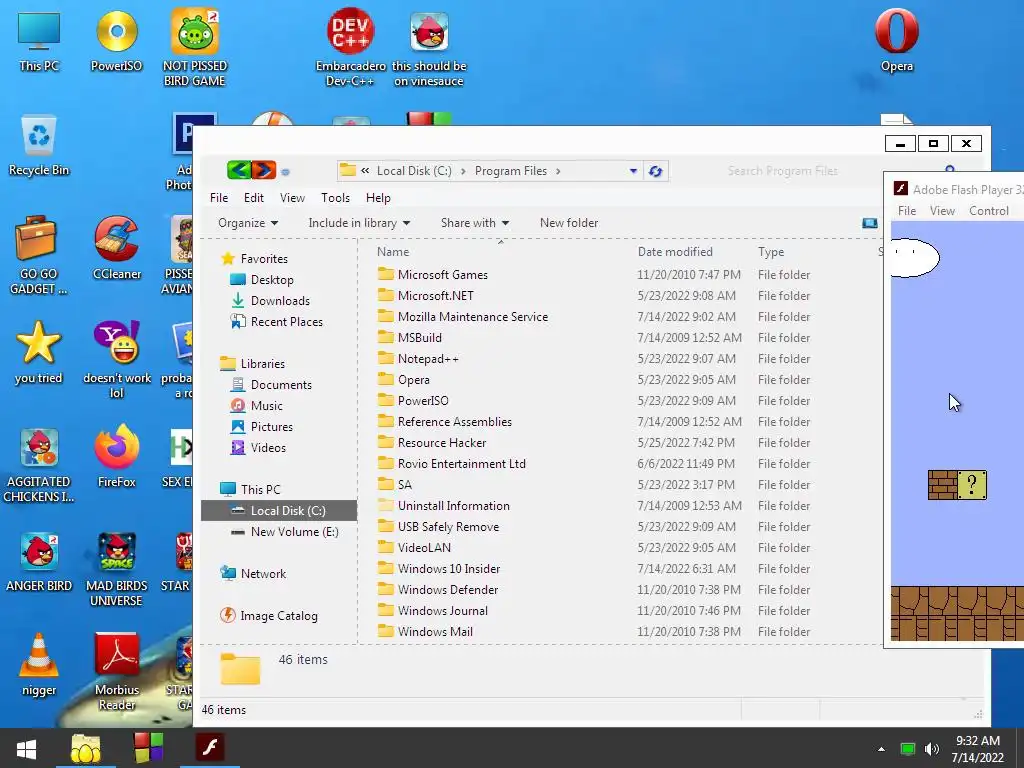
Task: Open the ANGER BIRD desktop icon
Action: click(39, 561)
